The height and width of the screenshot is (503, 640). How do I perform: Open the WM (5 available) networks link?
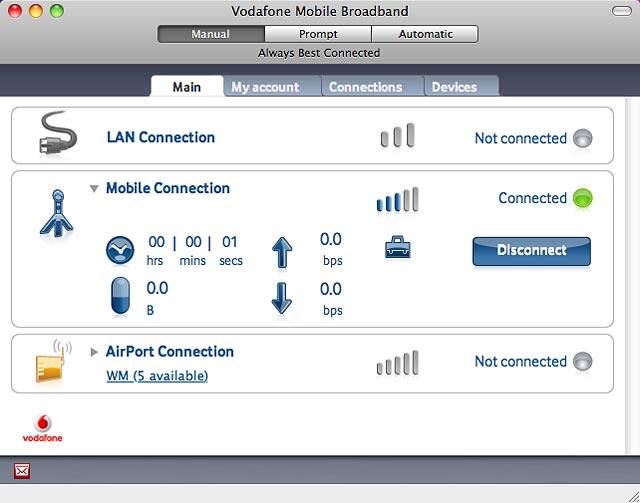(157, 376)
